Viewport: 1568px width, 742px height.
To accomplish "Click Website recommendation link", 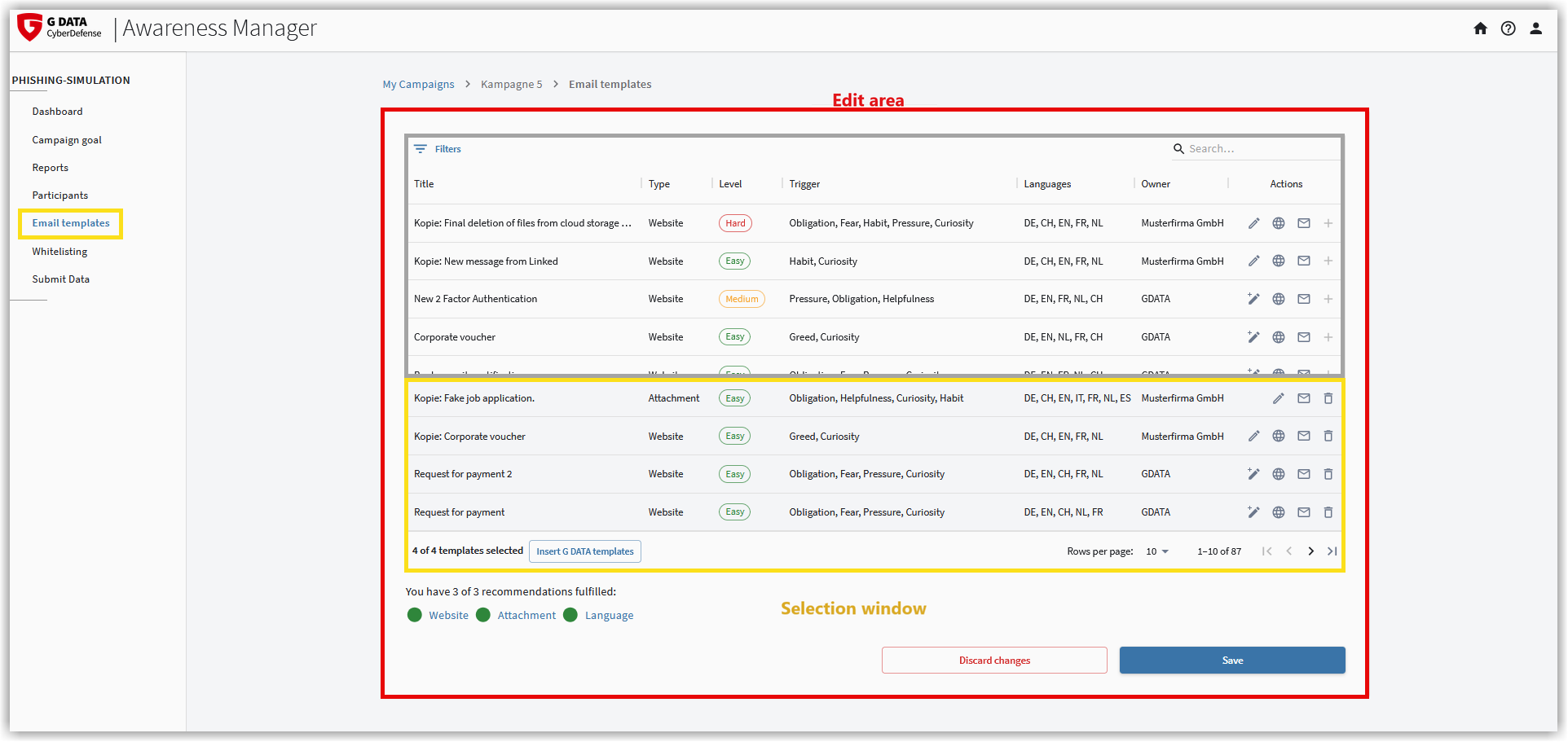I will pyautogui.click(x=449, y=616).
